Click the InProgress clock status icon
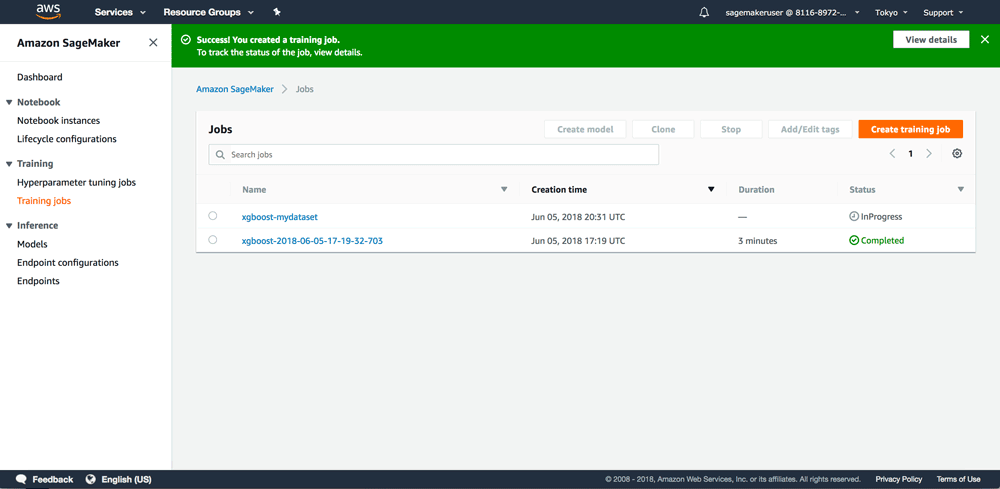The image size is (1000, 489). 854,217
